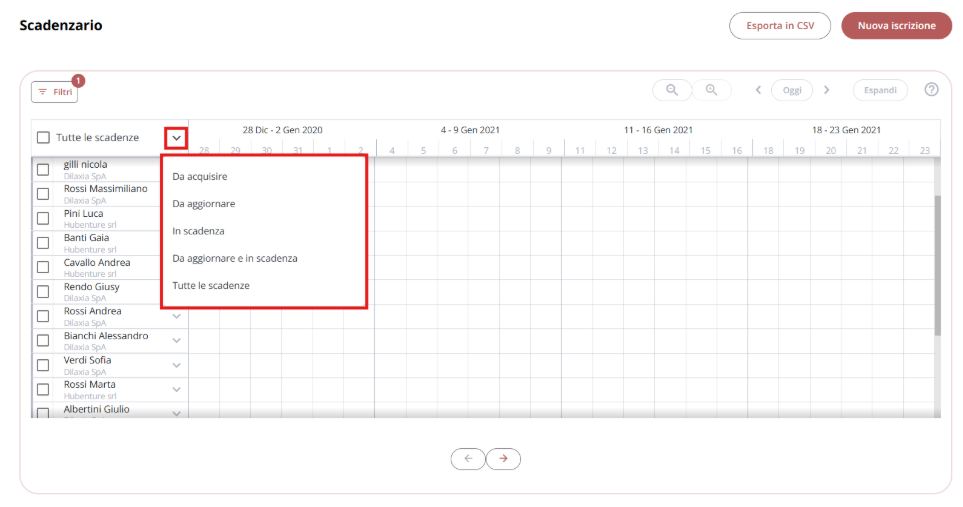Click the Esporta in CSV button

(x=780, y=26)
